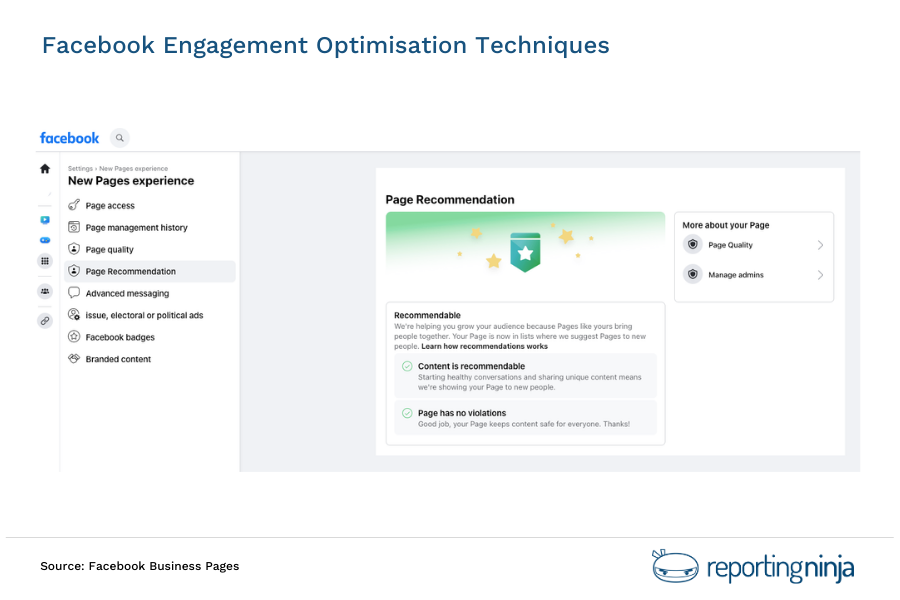Click the link icon in the left rail
900x600 pixels.
44,321
